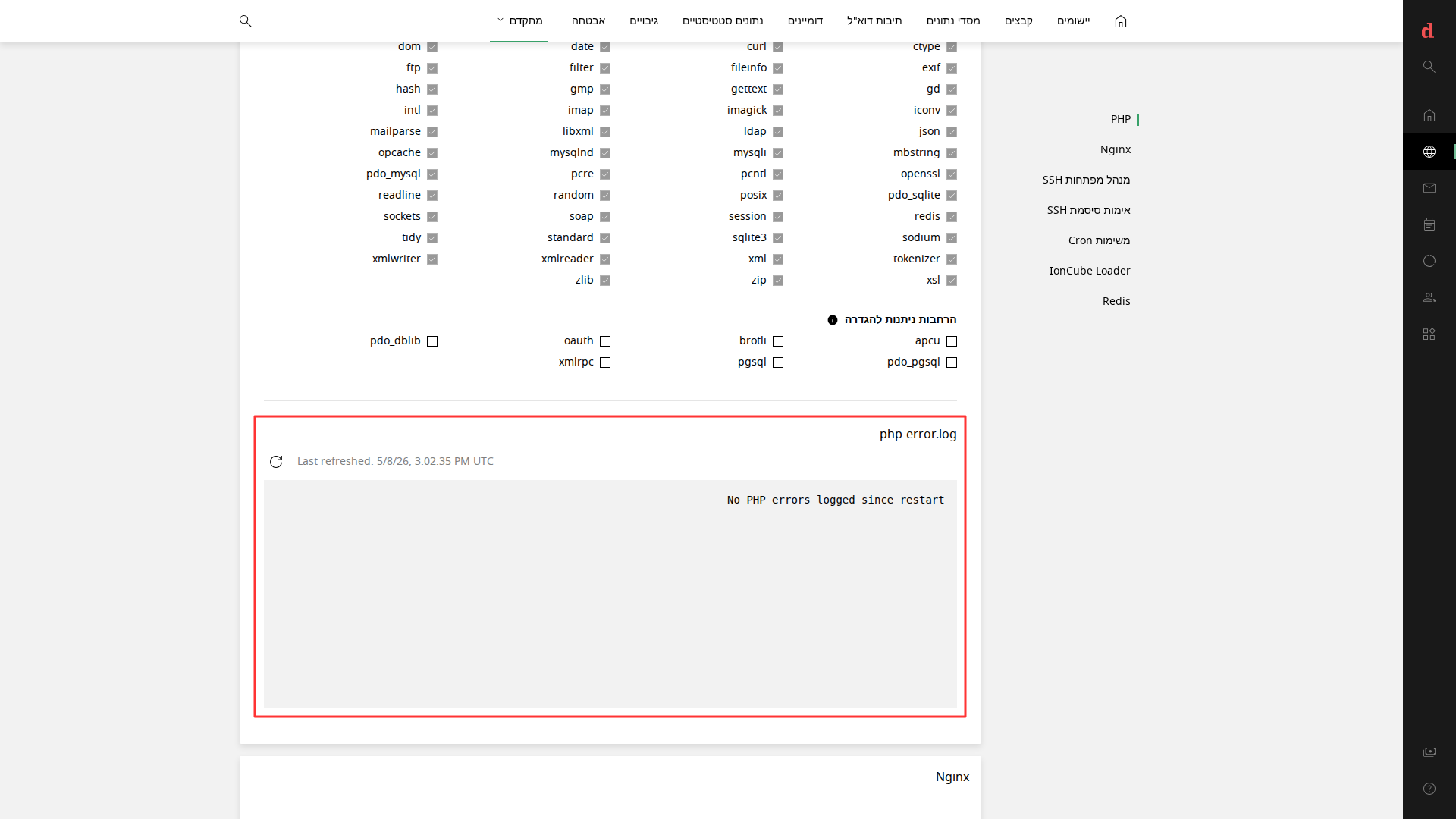Open the תיבות דוא"ל menu item

coord(874,20)
